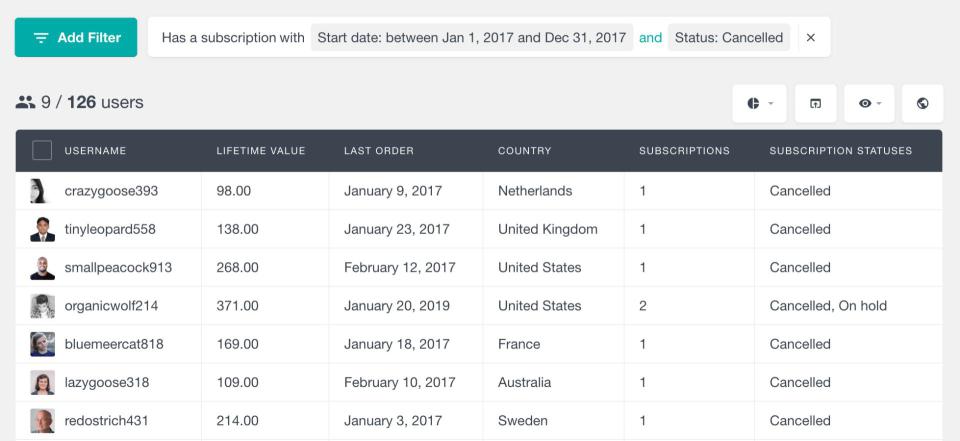Click the Add Filter button
The image size is (960, 441).
pyautogui.click(x=76, y=38)
